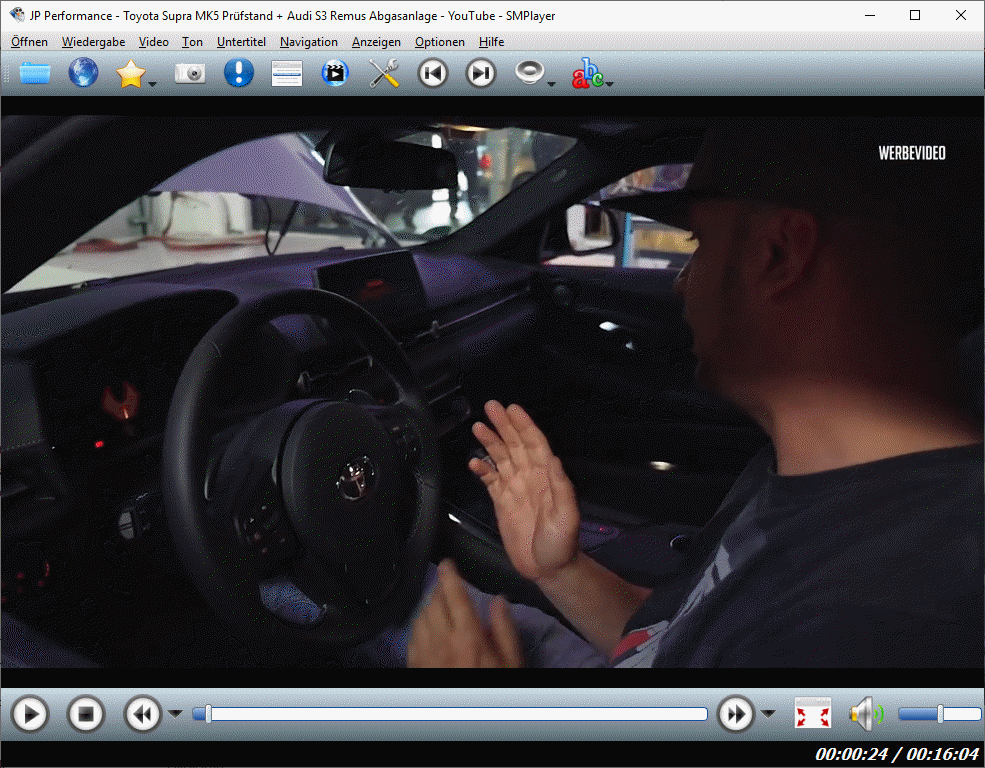Fast forward with the double-arrow forward button

(x=736, y=714)
